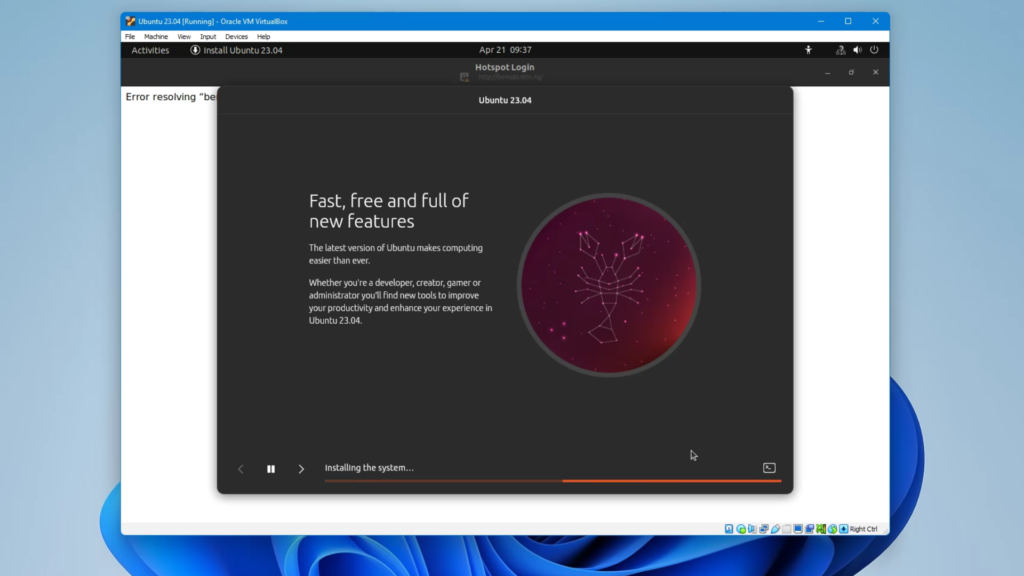1024x576 pixels.
Task: Click the mouse integration status icon
Action: (x=832, y=529)
